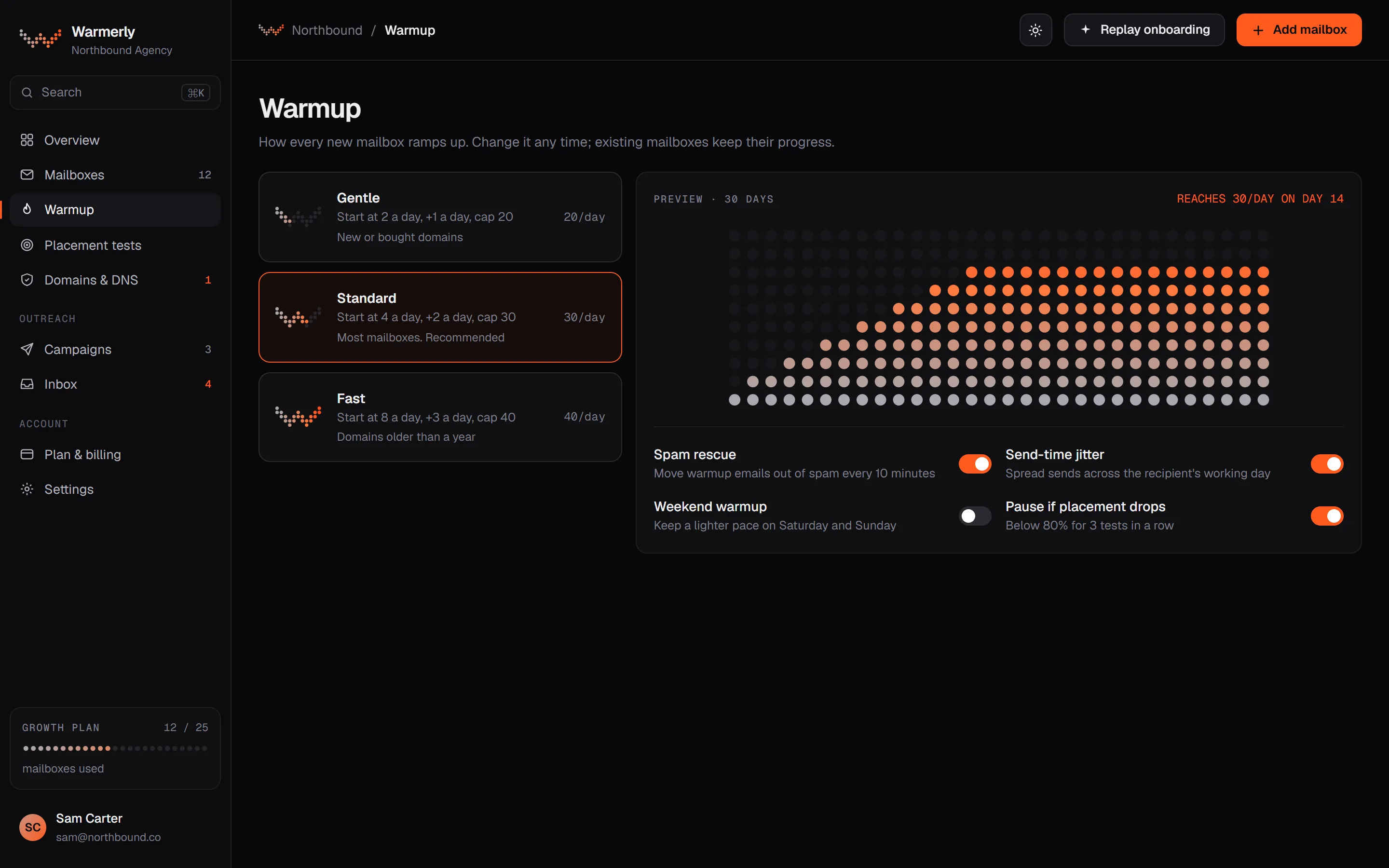
Task: Click the Settings gear icon
Action: 27,489
